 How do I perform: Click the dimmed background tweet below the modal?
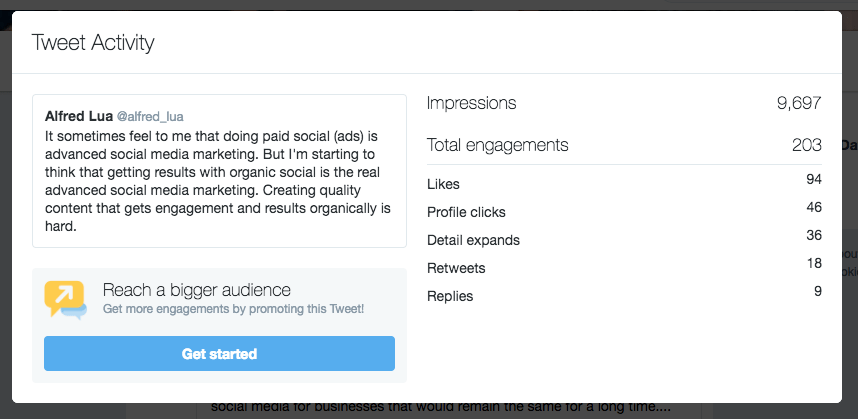point(440,407)
